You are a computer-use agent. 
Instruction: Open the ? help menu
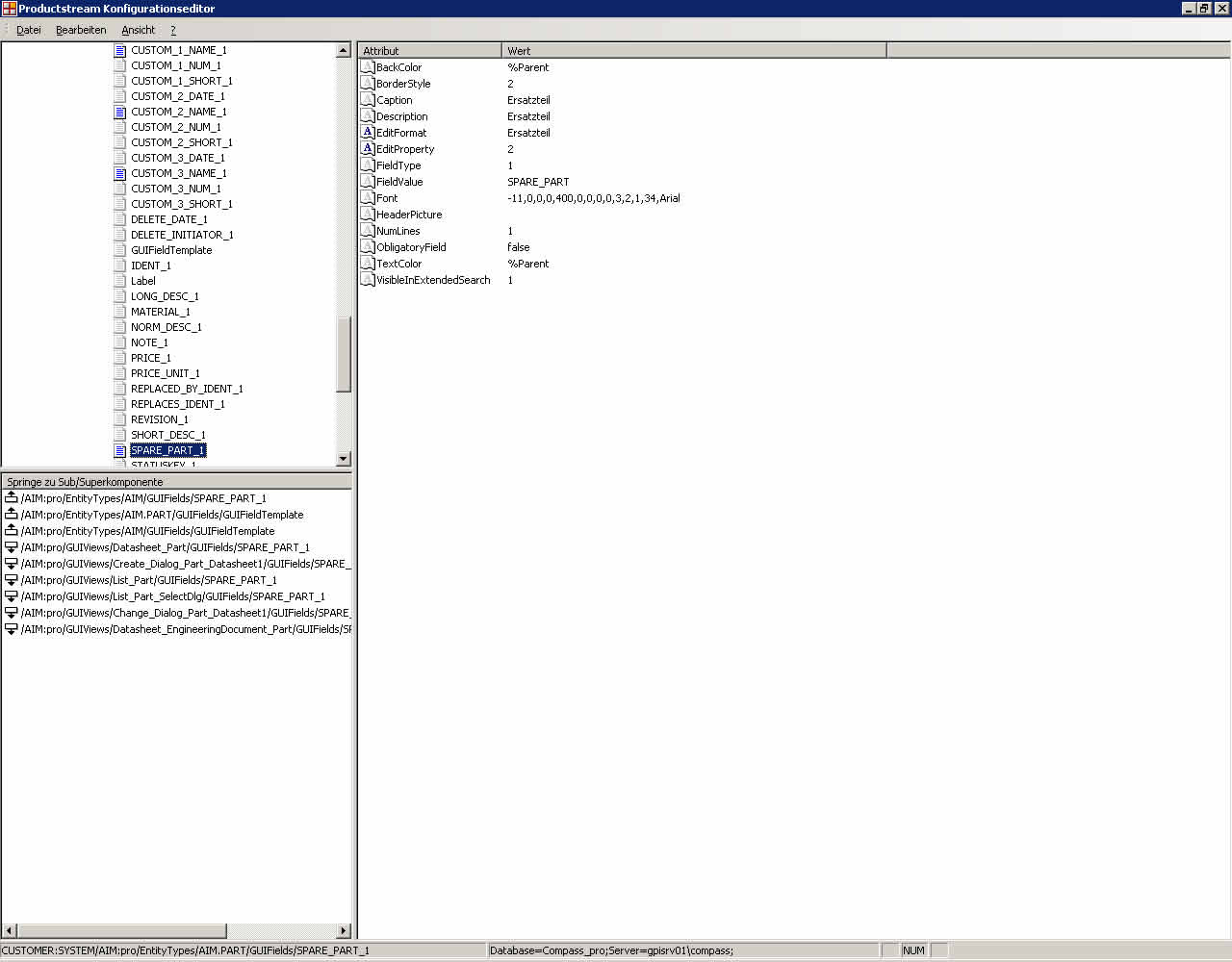pyautogui.click(x=173, y=30)
